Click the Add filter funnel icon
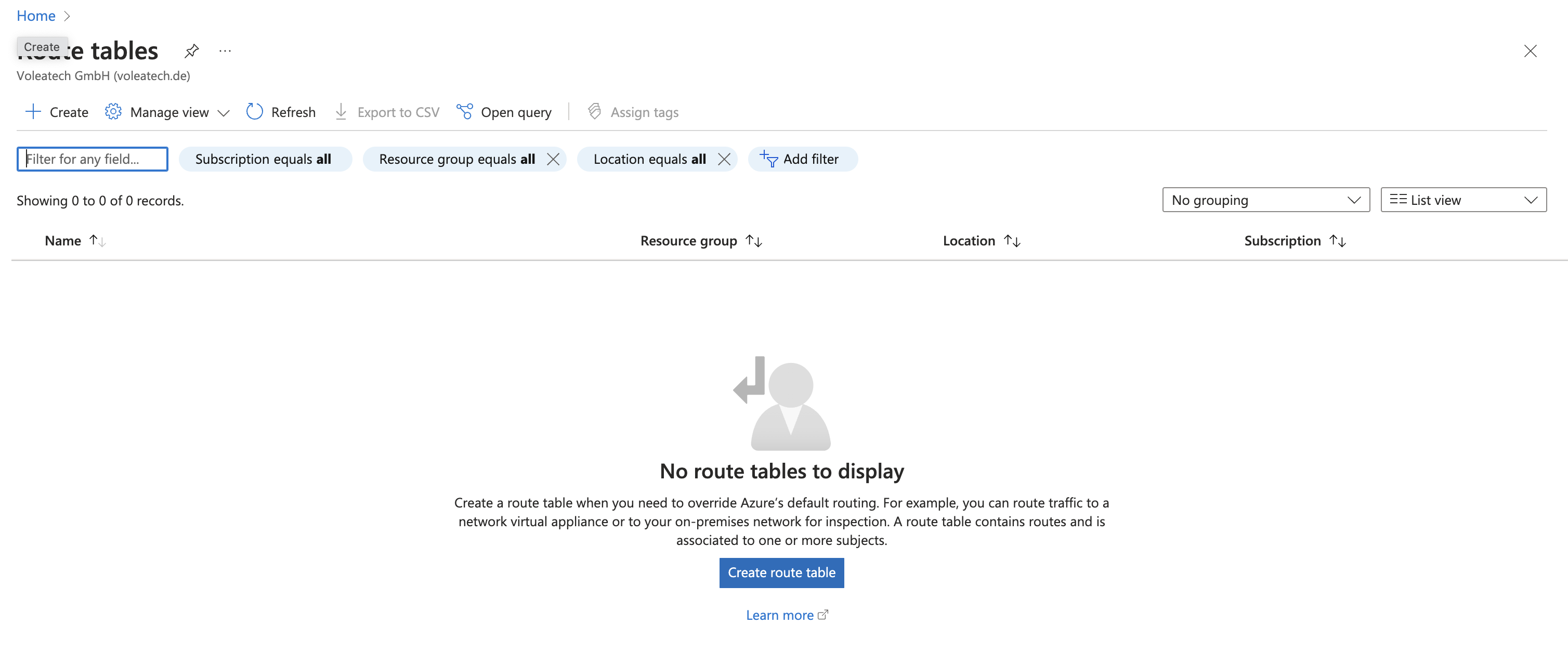This screenshot has width=1568, height=651. [769, 159]
